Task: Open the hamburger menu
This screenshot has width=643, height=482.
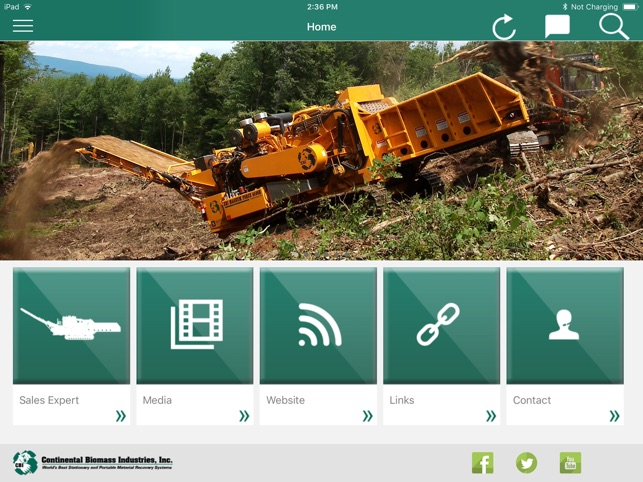Action: 23,26
